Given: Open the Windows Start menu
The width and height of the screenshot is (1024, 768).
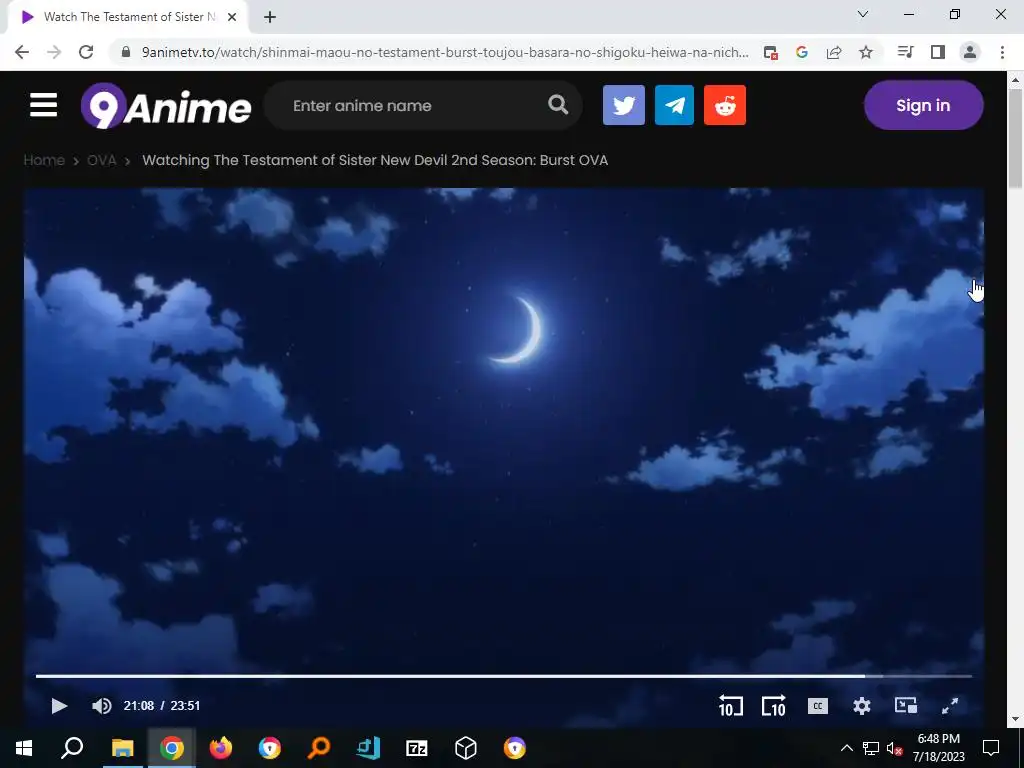Looking at the screenshot, I should point(24,748).
